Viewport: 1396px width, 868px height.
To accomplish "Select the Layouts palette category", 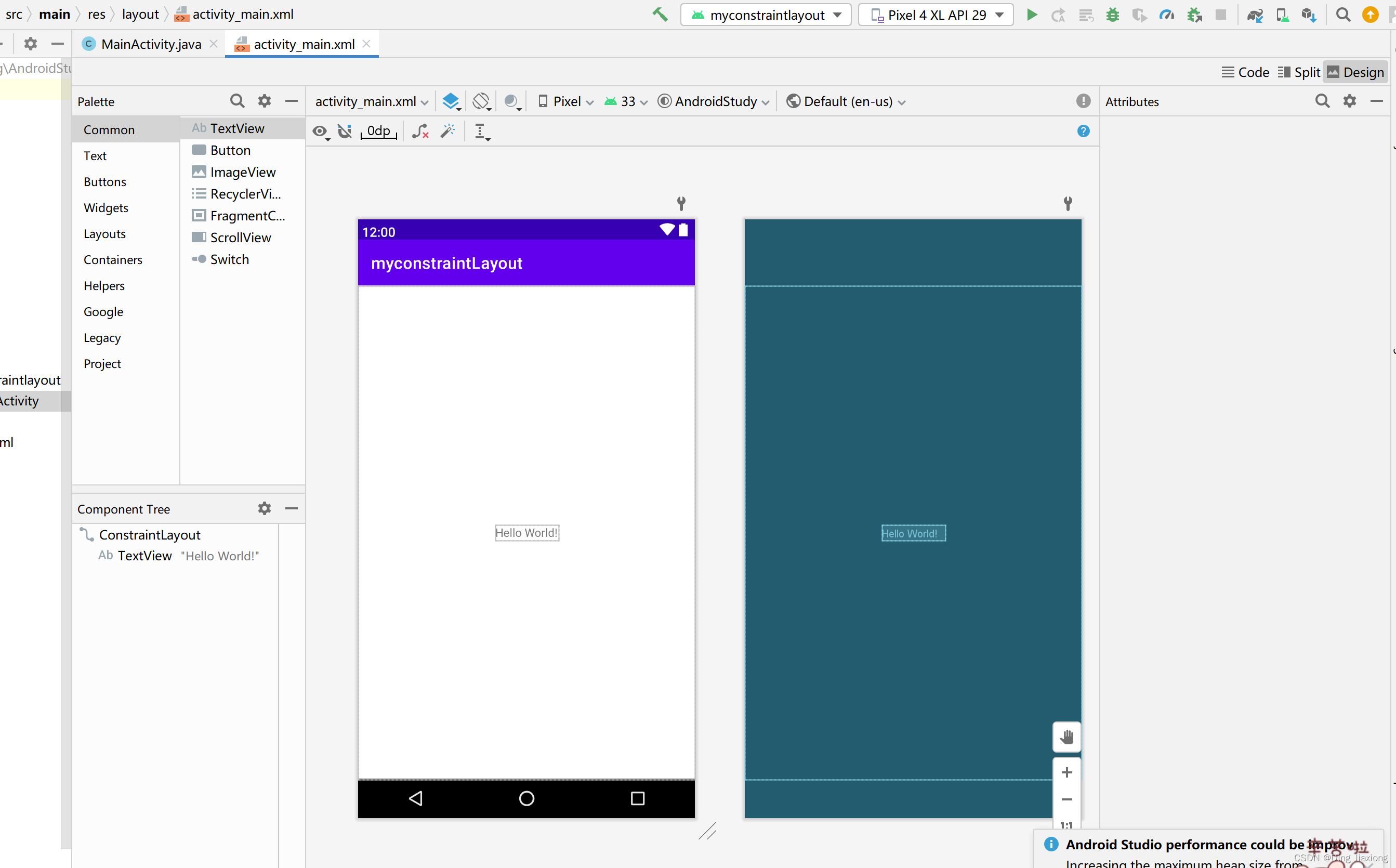I will pos(126,234).
